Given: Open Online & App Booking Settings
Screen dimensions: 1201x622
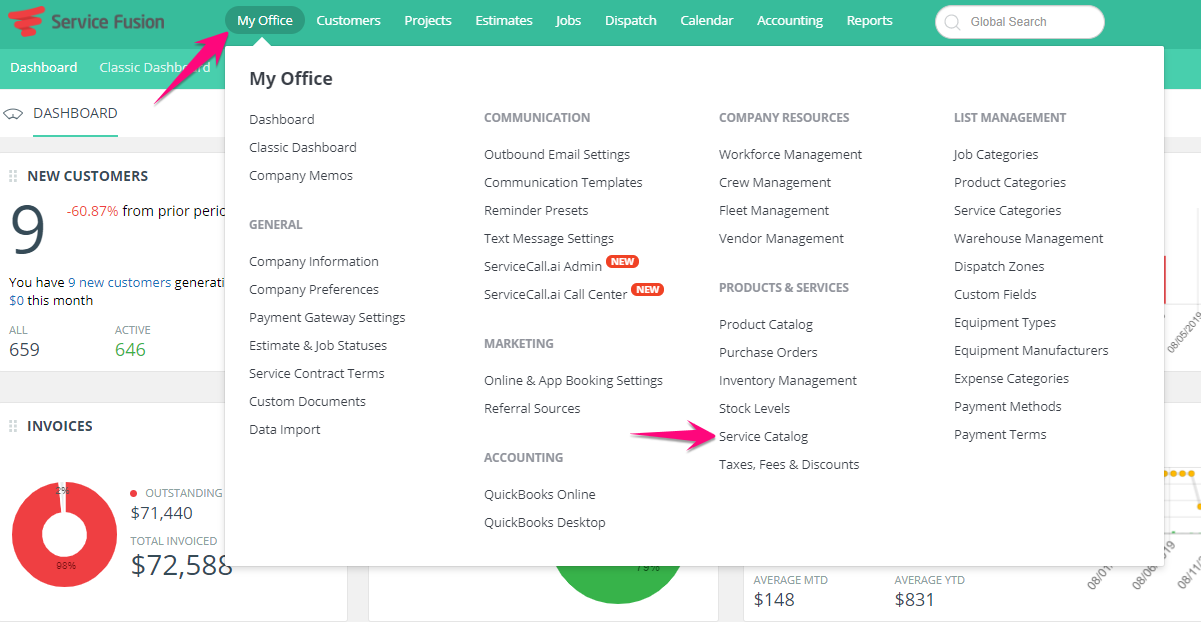Looking at the screenshot, I should coord(573,381).
